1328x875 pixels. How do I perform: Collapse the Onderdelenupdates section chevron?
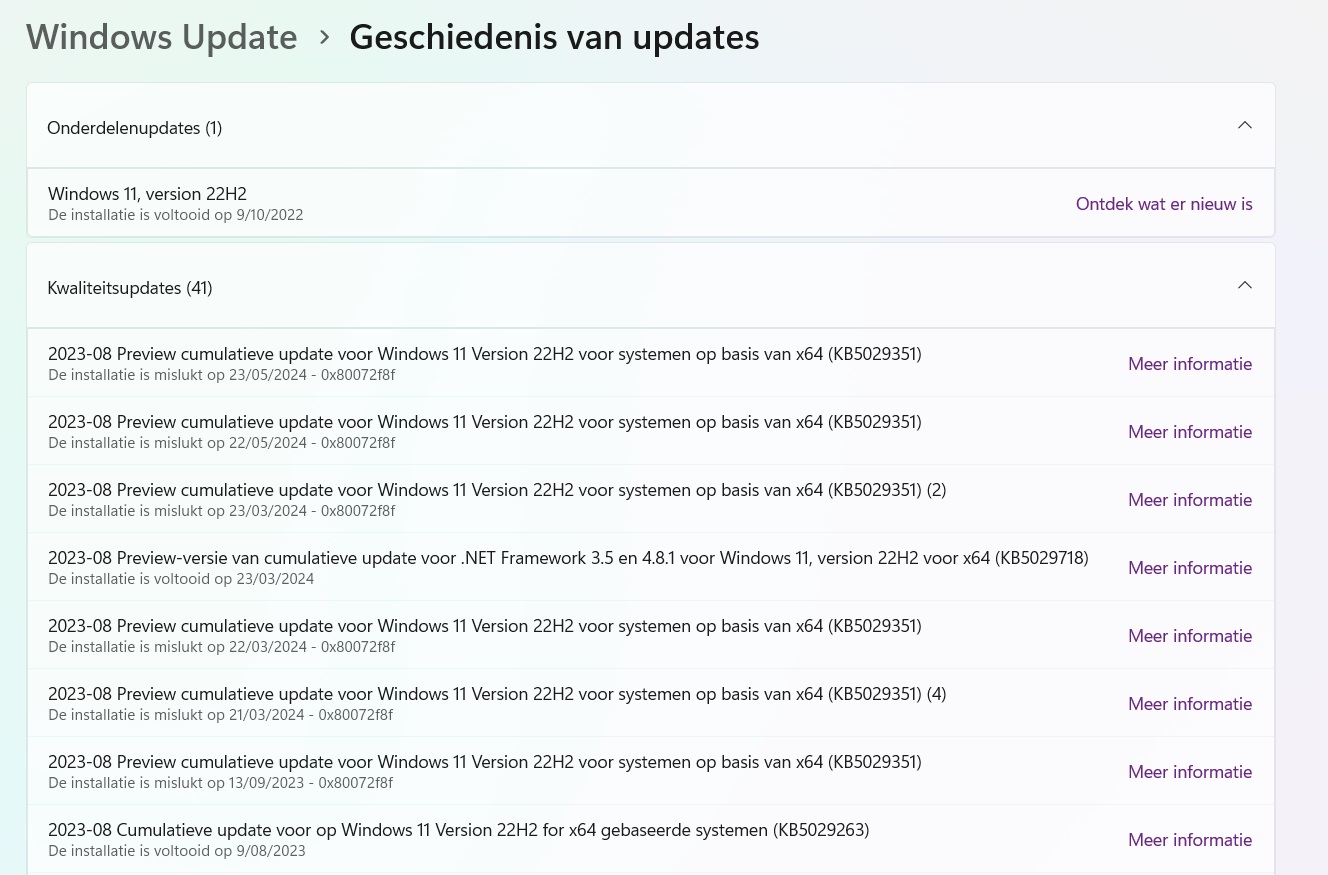(x=1245, y=126)
